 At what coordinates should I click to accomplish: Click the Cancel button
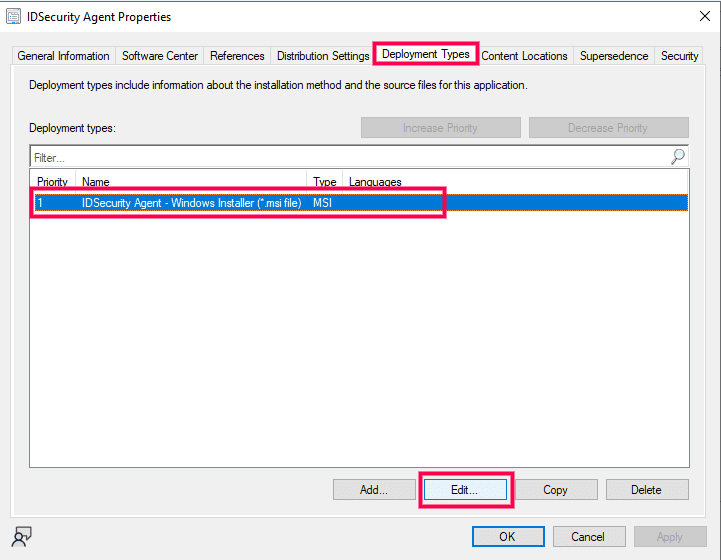(x=589, y=537)
